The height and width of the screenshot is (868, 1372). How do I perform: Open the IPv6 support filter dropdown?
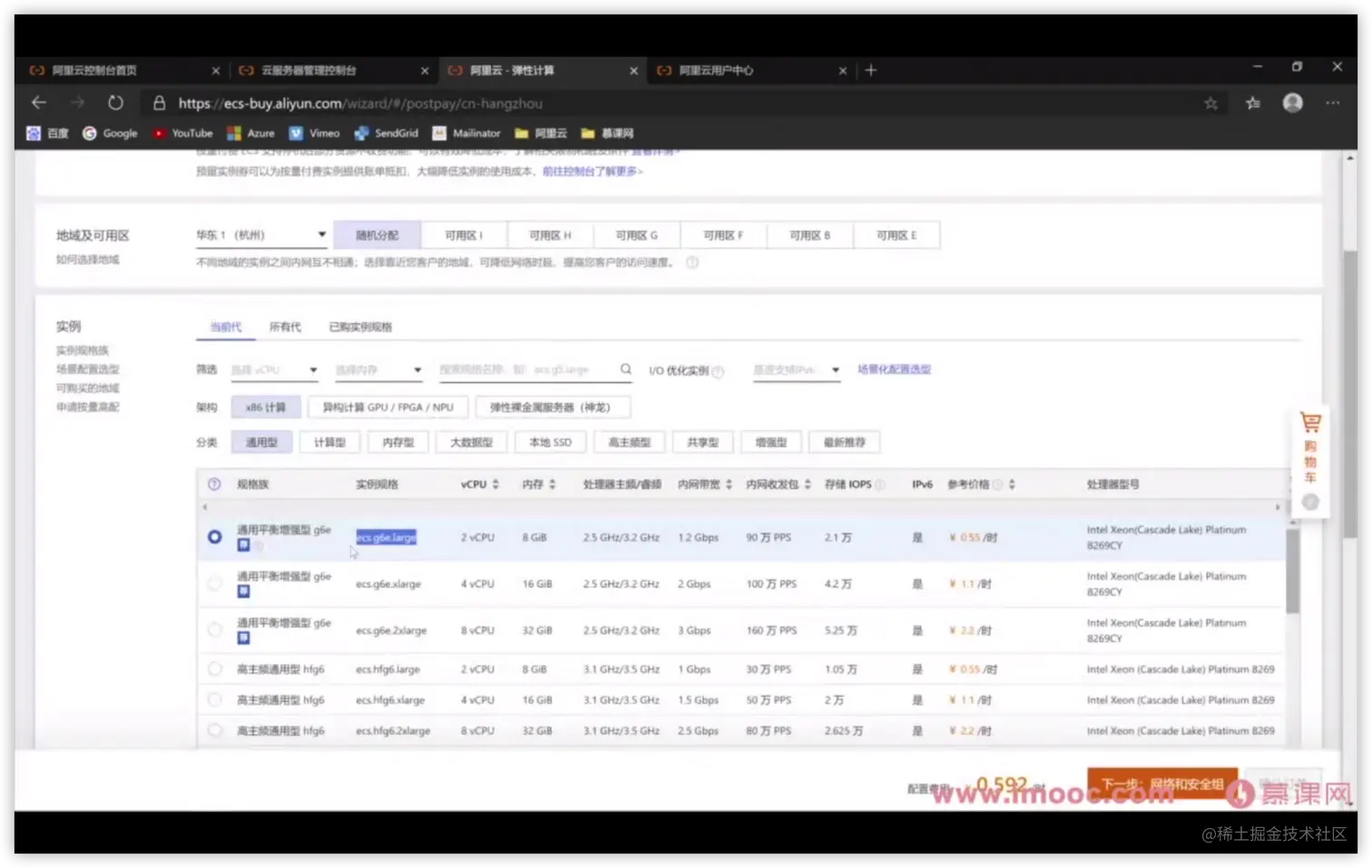pyautogui.click(x=797, y=370)
